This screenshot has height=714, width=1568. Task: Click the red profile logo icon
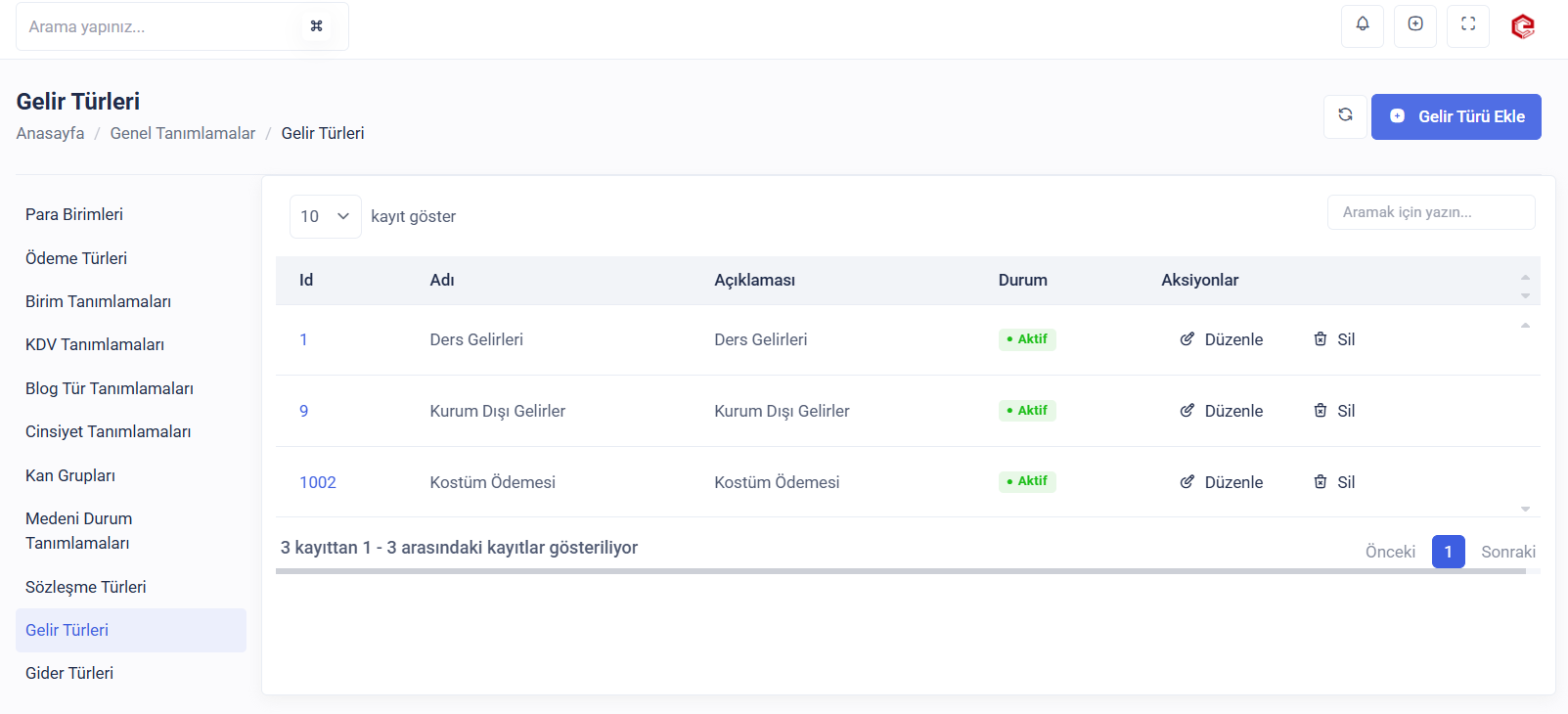tap(1522, 26)
